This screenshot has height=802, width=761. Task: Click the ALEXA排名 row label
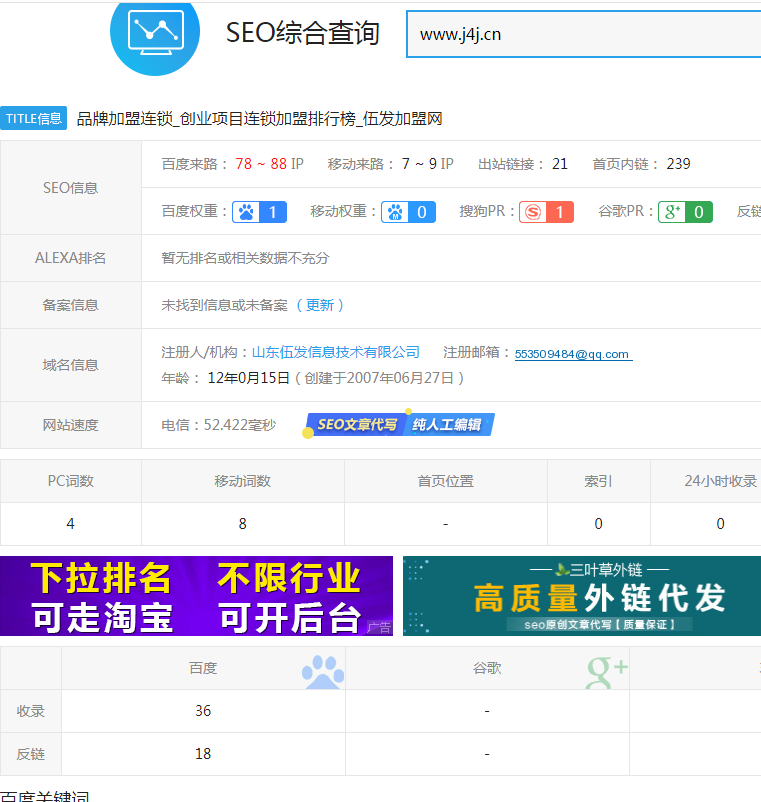[x=71, y=258]
